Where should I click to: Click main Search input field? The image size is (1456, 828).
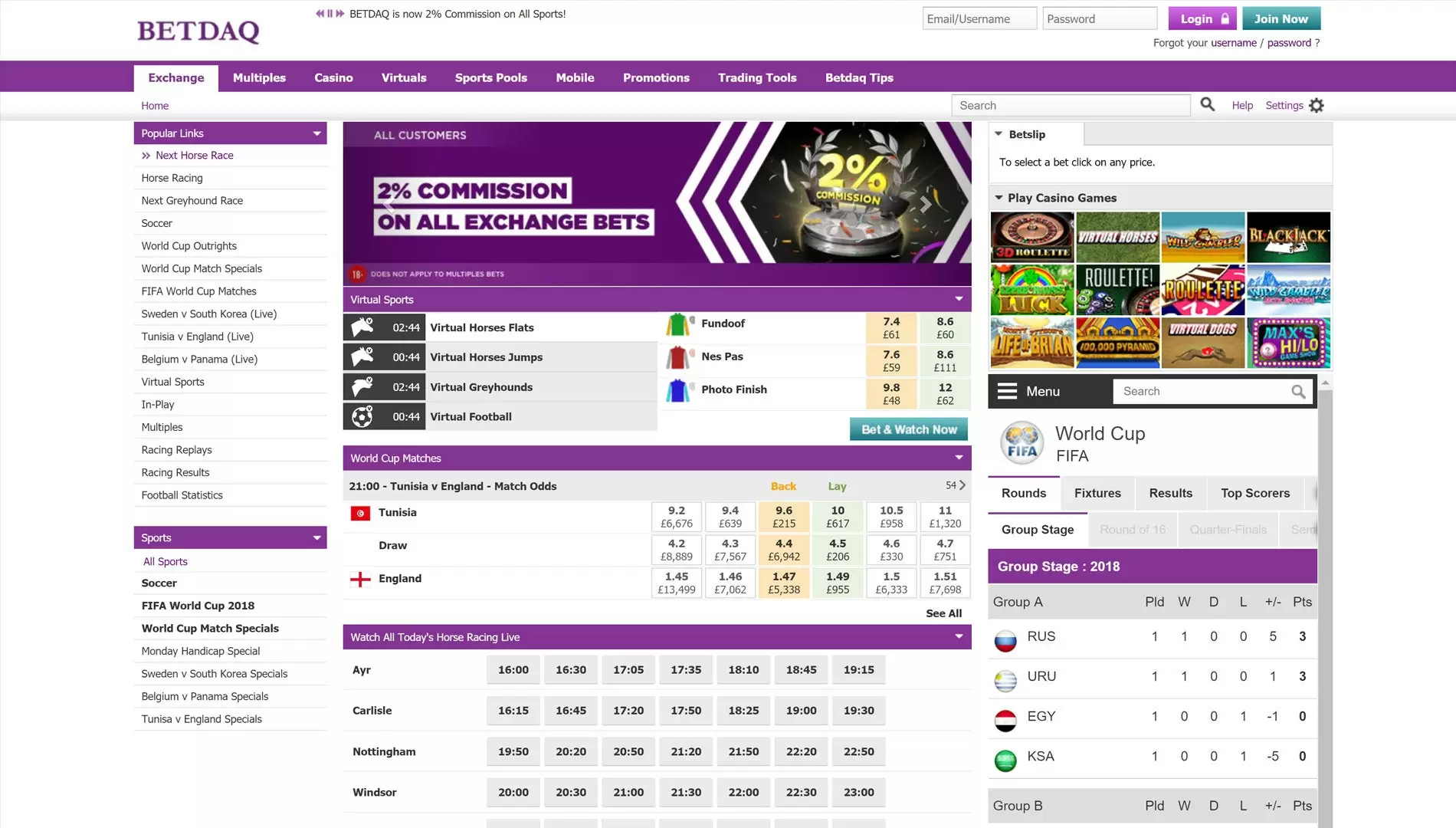(x=1071, y=105)
